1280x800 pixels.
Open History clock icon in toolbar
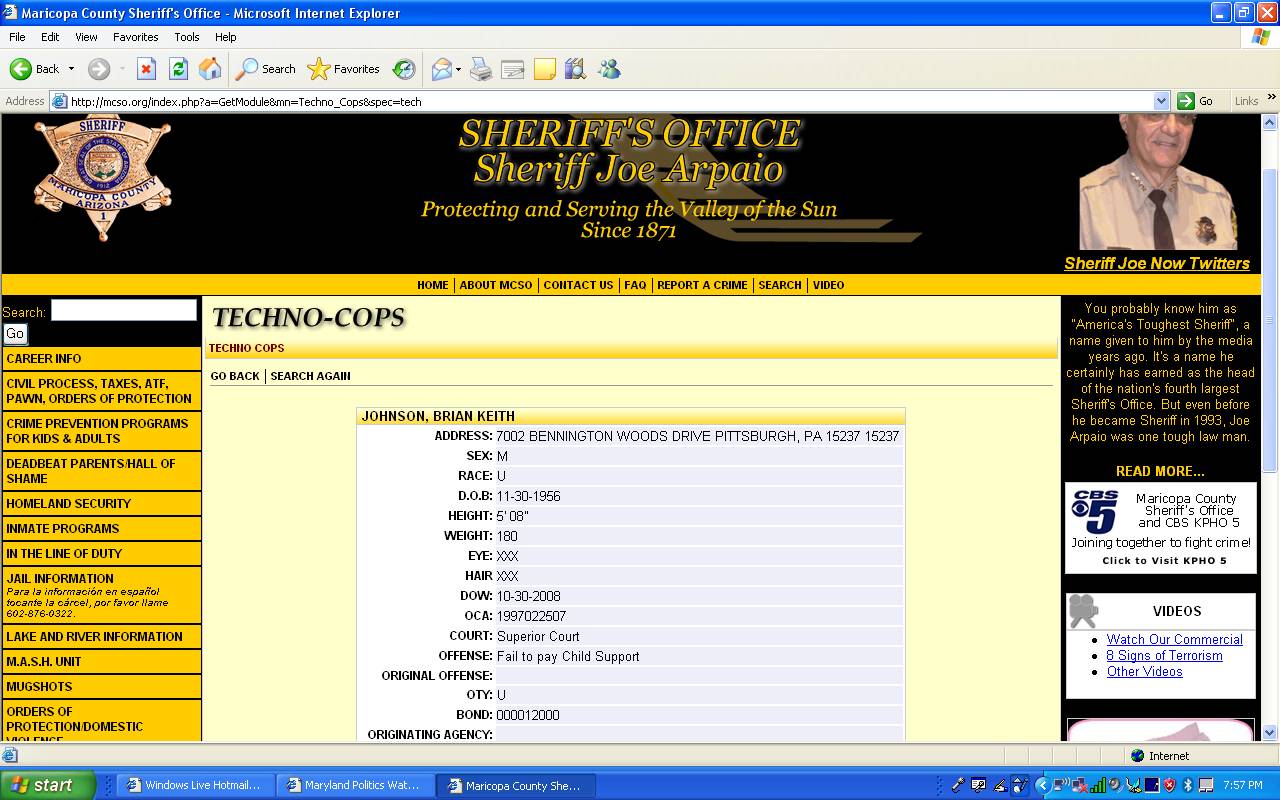[404, 69]
